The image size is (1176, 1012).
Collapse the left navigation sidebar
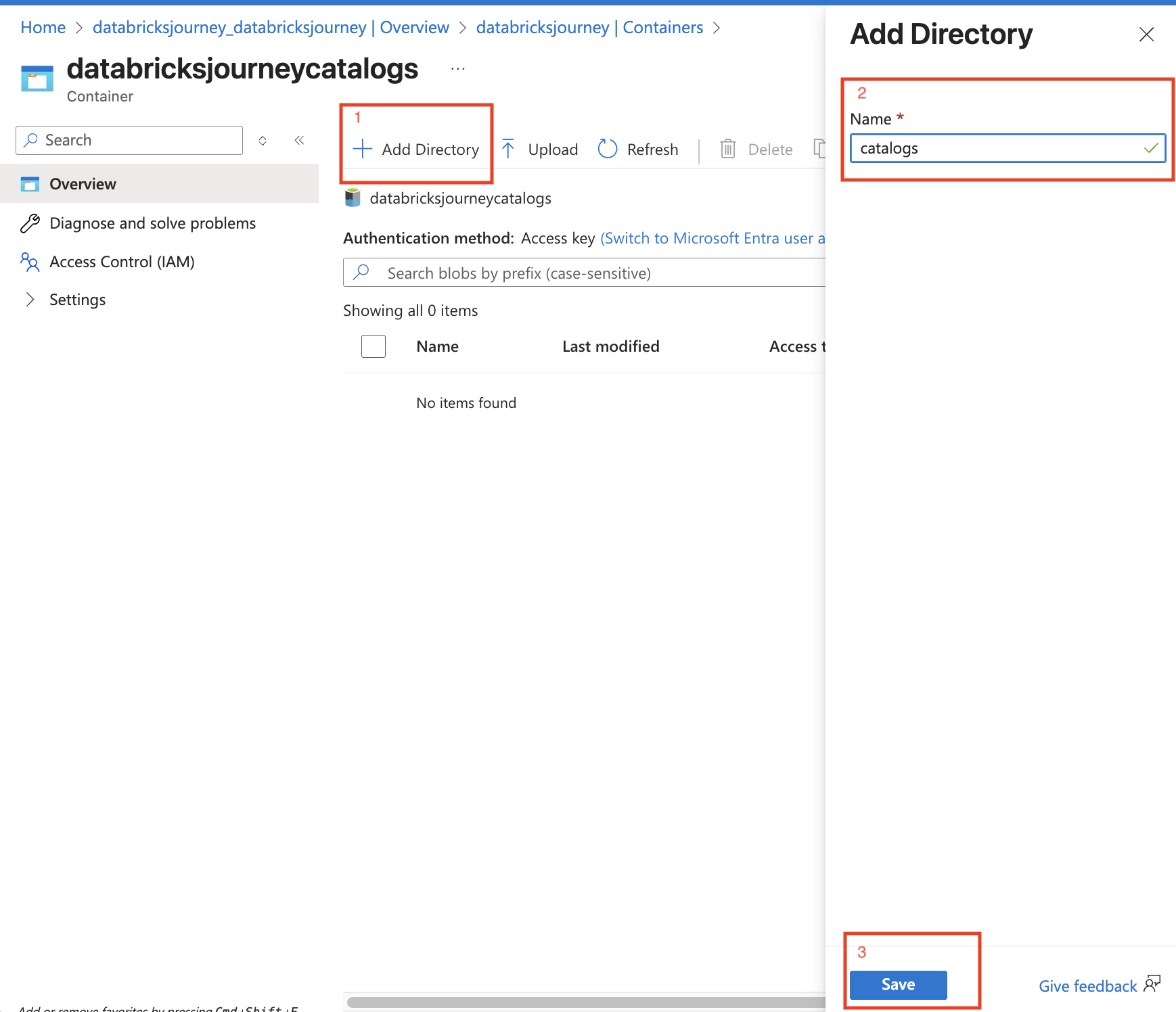pyautogui.click(x=299, y=140)
